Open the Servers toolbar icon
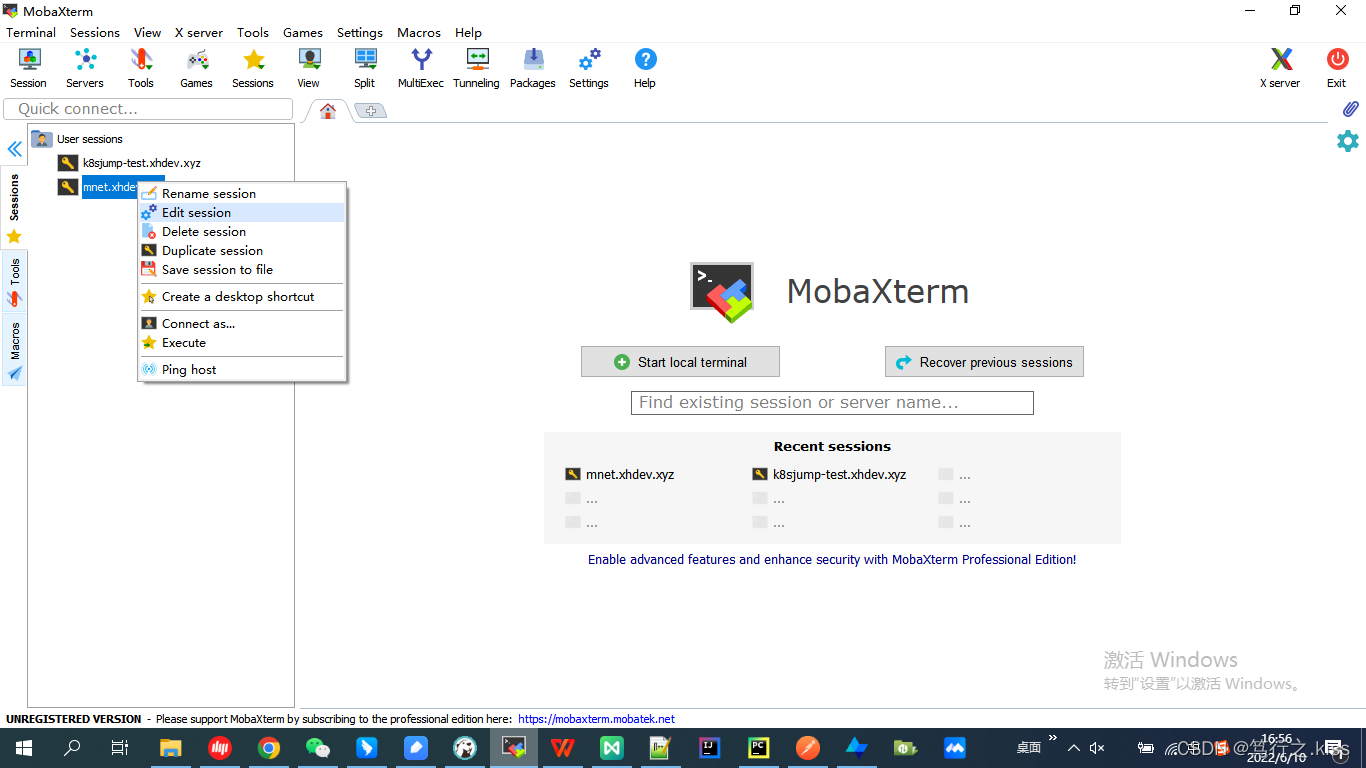Viewport: 1366px width, 768px height. [x=85, y=68]
